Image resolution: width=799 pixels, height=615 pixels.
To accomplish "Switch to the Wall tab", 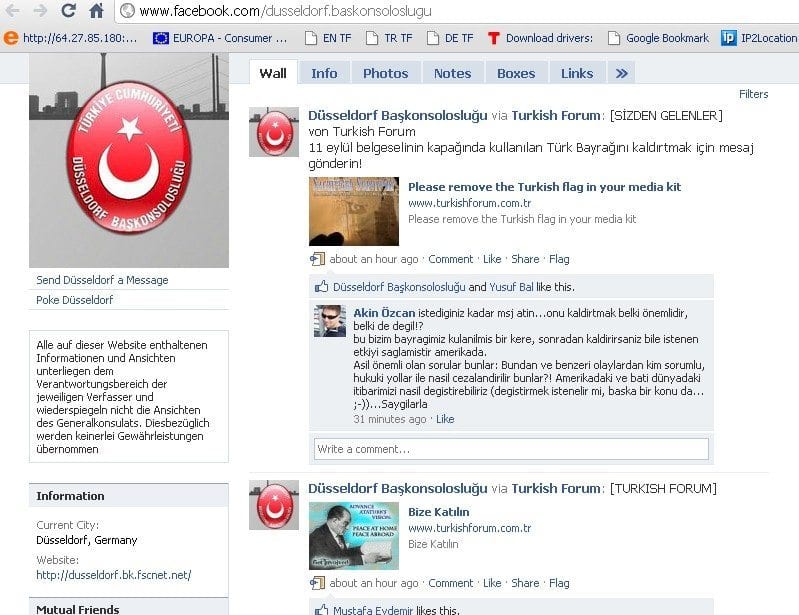I will tap(273, 73).
